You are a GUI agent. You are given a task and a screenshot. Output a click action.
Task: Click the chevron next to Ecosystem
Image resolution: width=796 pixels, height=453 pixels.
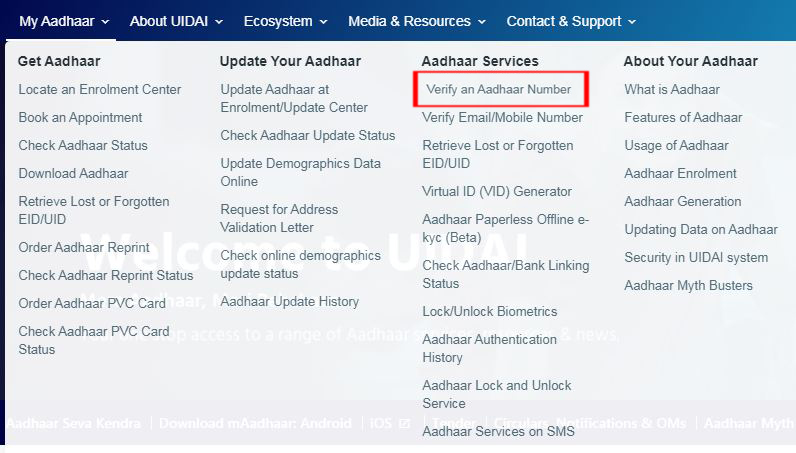[323, 22]
